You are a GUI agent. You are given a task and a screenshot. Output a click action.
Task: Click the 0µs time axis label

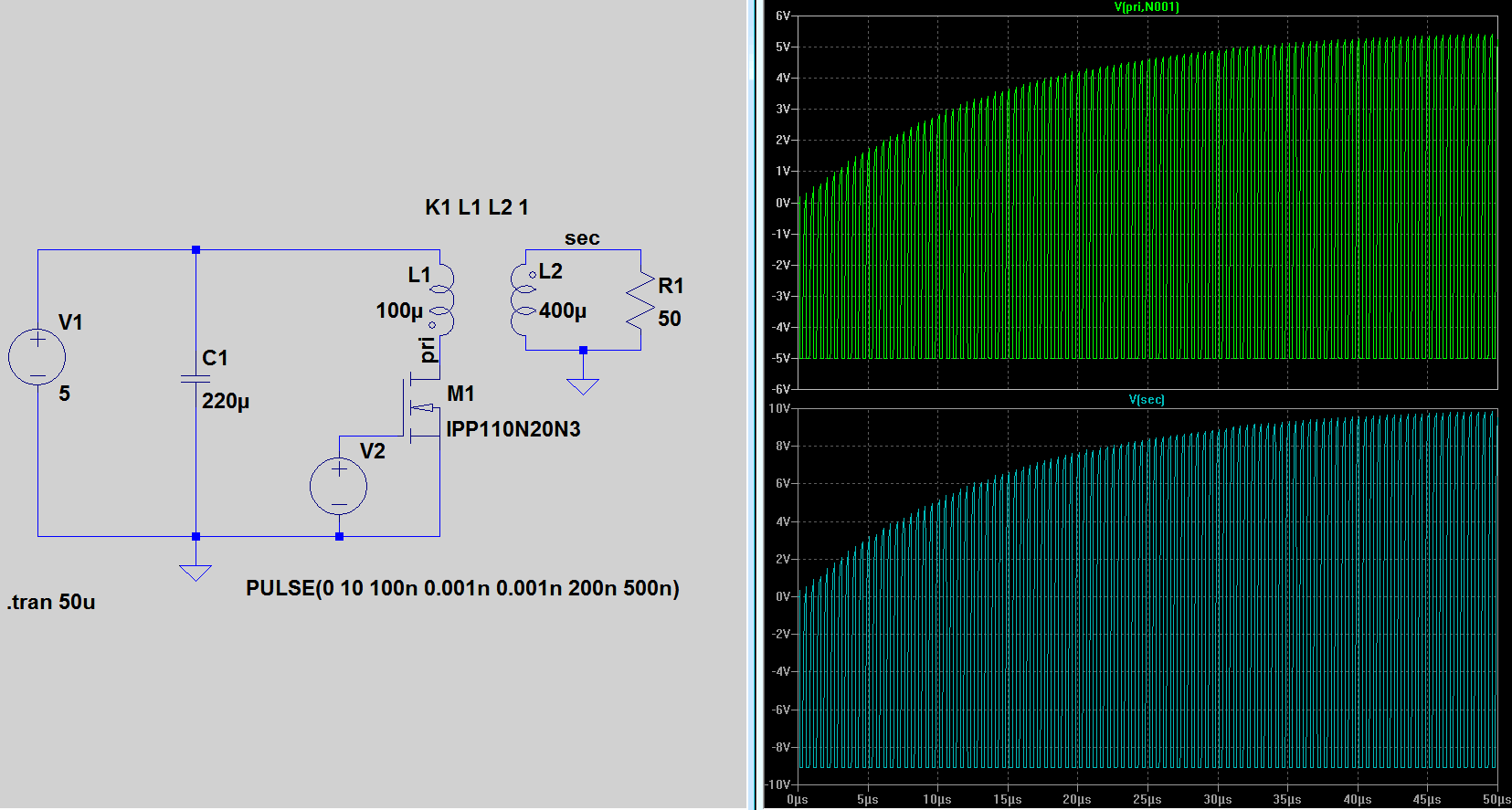click(798, 799)
